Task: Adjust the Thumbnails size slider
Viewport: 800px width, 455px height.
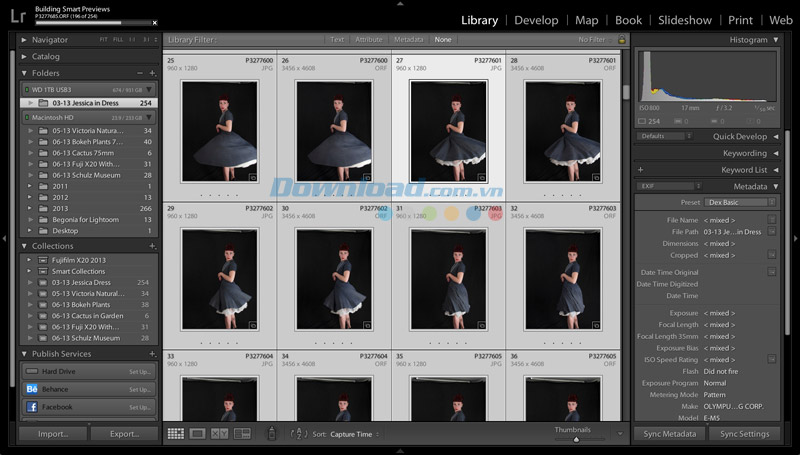Action: pos(576,439)
